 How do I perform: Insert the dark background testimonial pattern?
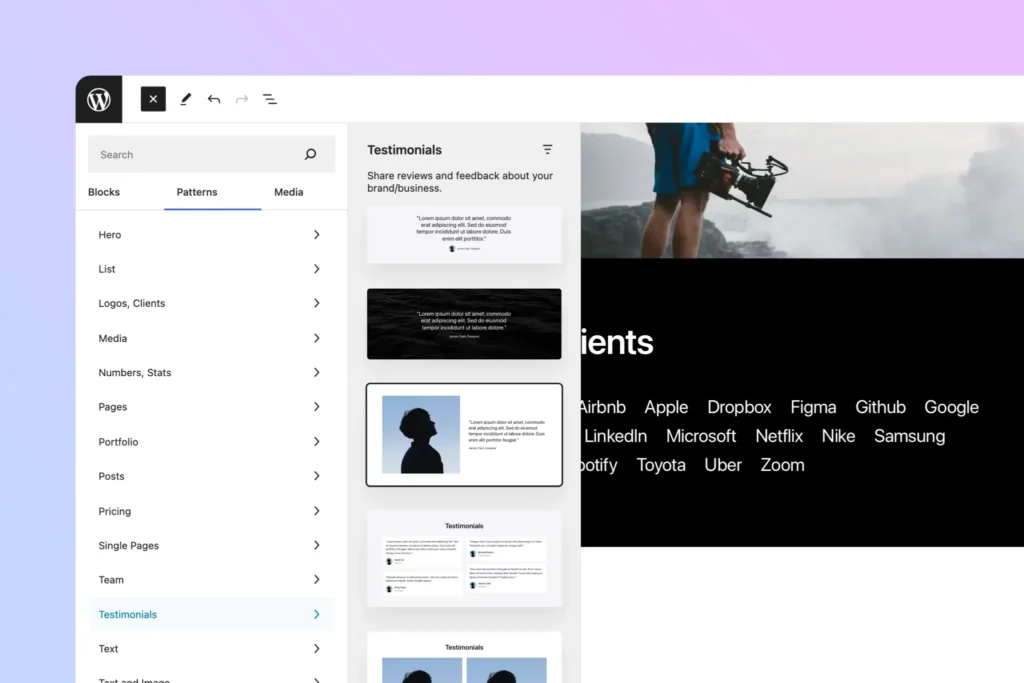pyautogui.click(x=464, y=324)
